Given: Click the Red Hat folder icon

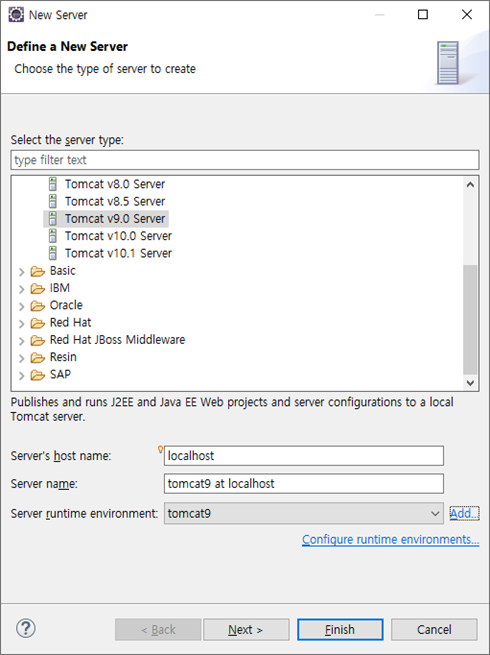Looking at the screenshot, I should pos(38,323).
